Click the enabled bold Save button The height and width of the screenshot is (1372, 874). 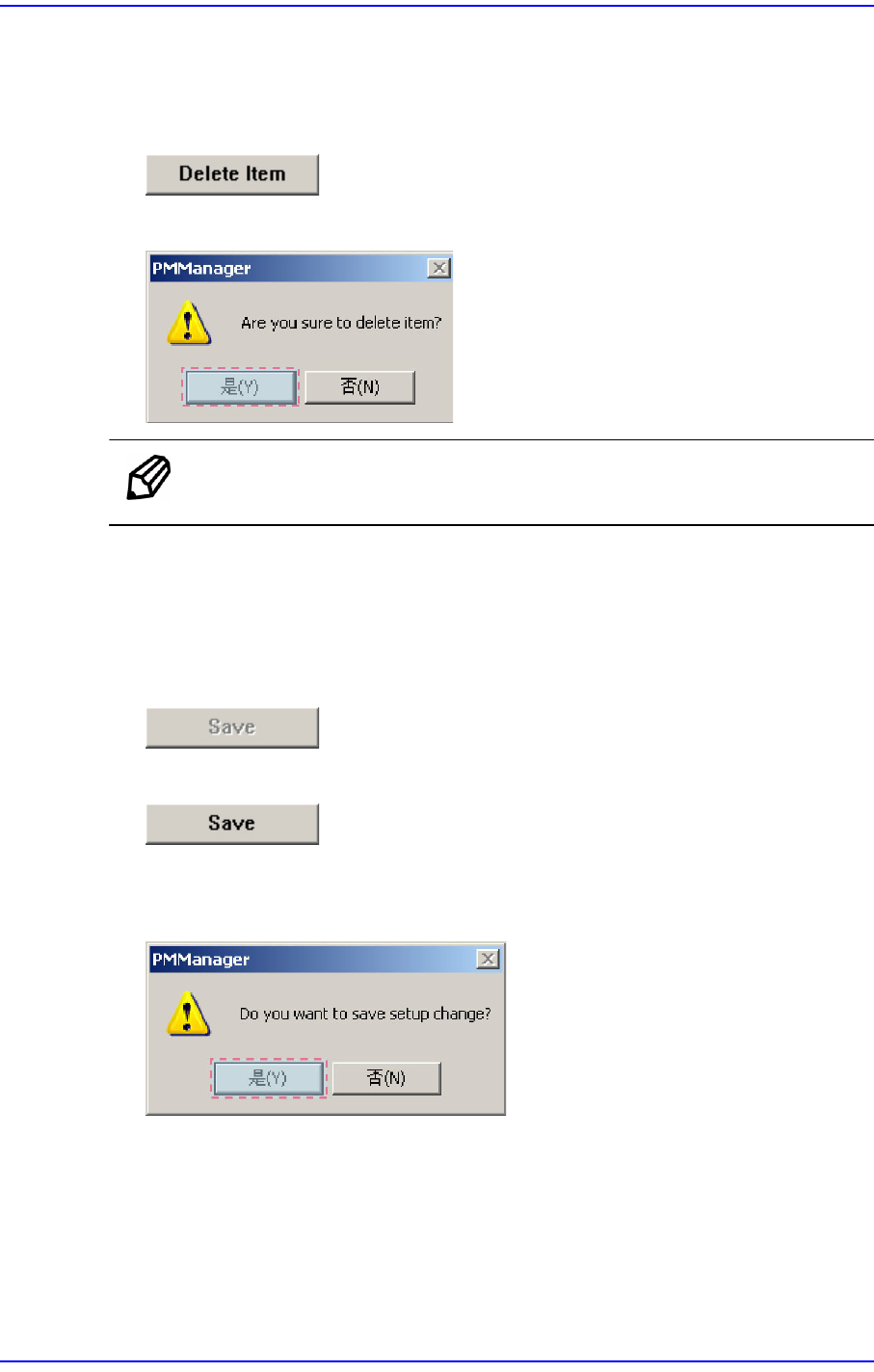[x=232, y=824]
